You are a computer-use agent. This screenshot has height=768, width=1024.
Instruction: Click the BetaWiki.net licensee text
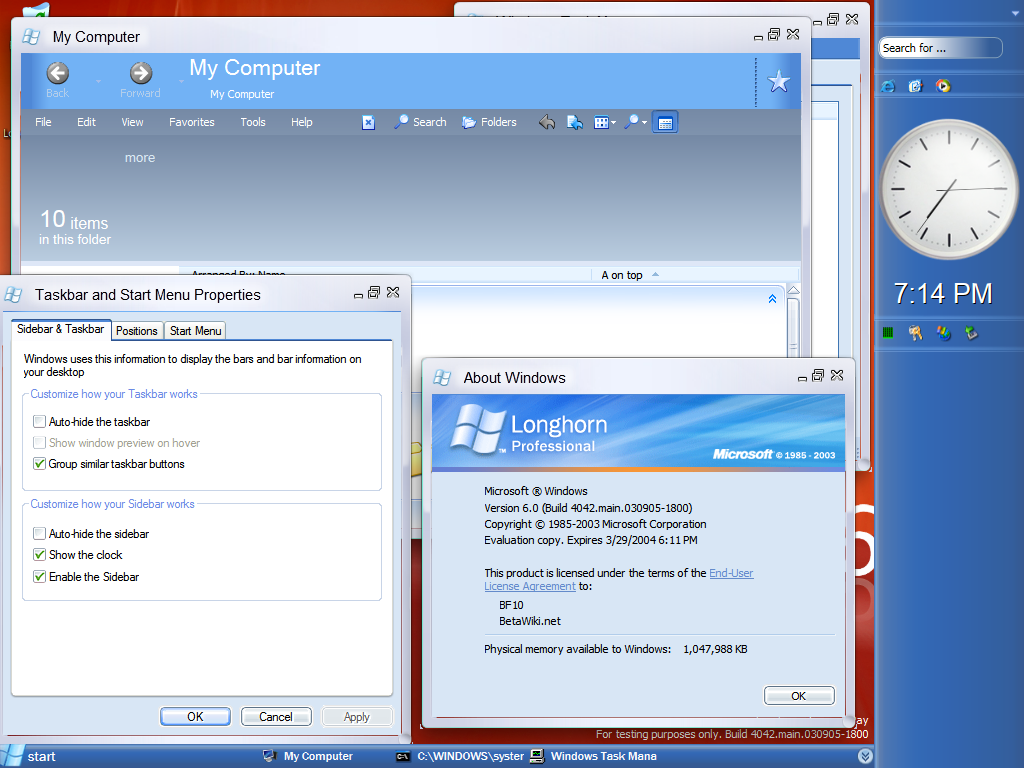click(530, 621)
